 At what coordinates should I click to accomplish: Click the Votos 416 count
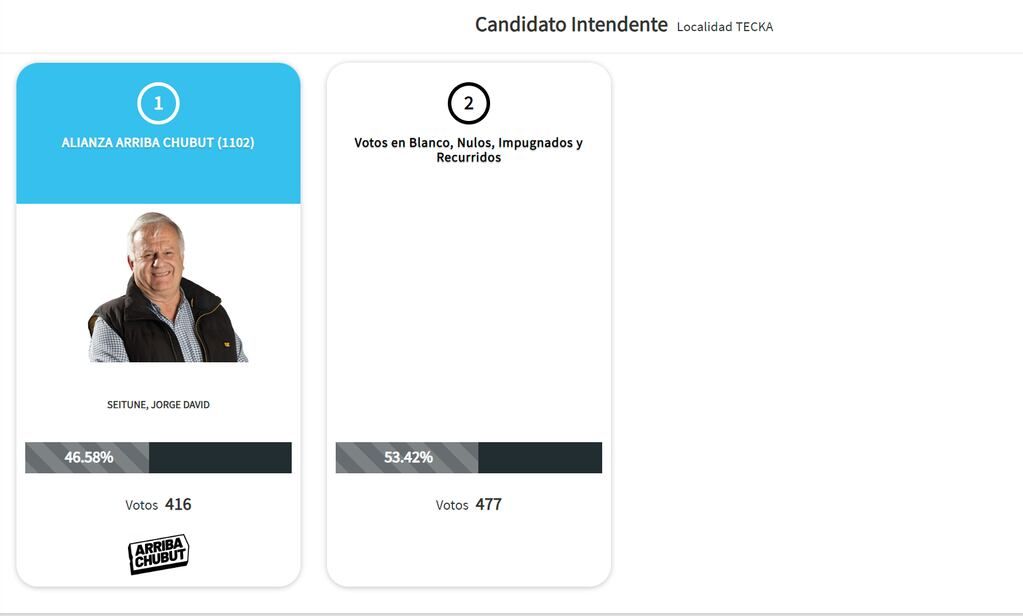(x=160, y=504)
